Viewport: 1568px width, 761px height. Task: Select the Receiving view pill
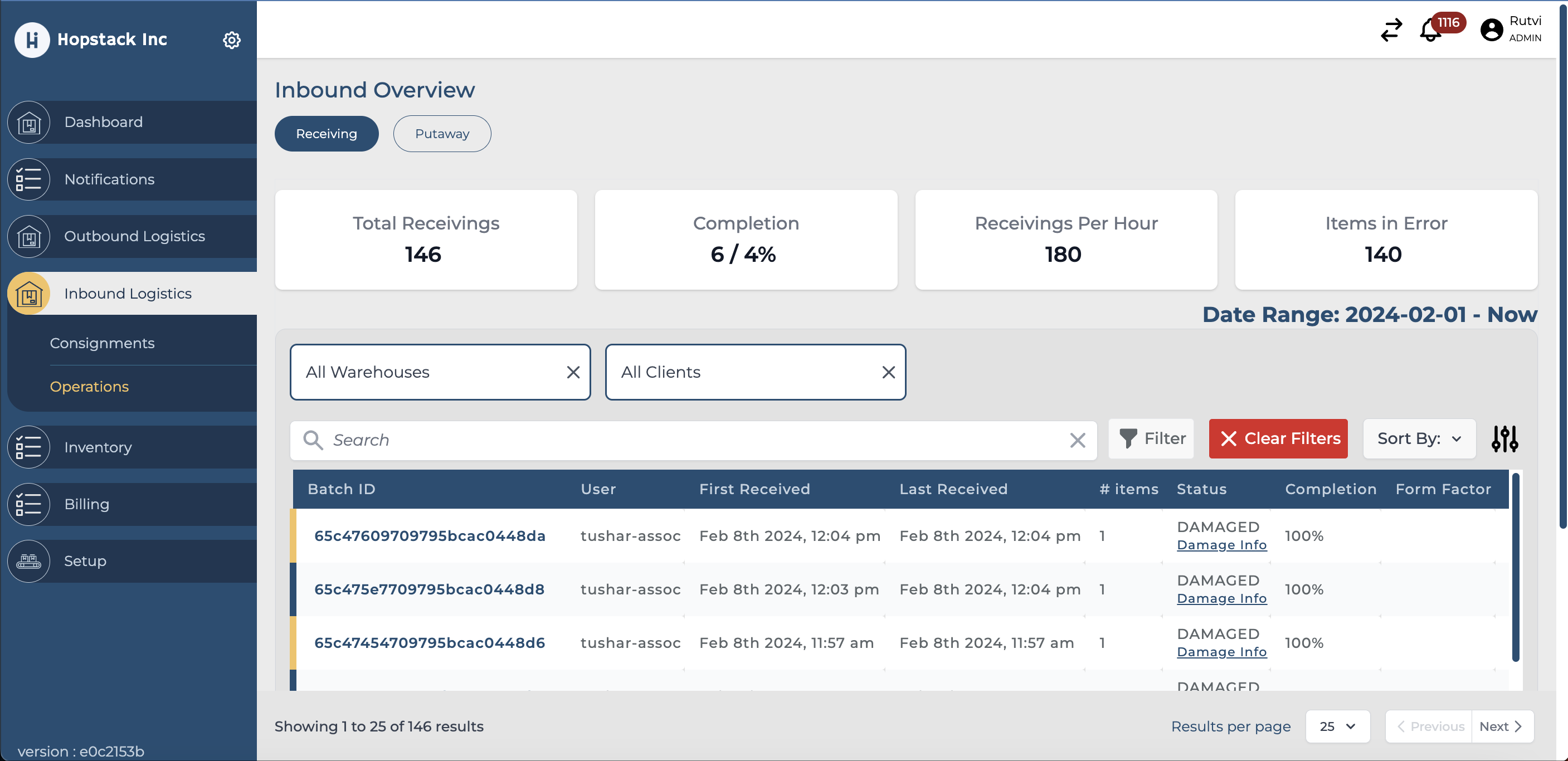[x=327, y=134]
